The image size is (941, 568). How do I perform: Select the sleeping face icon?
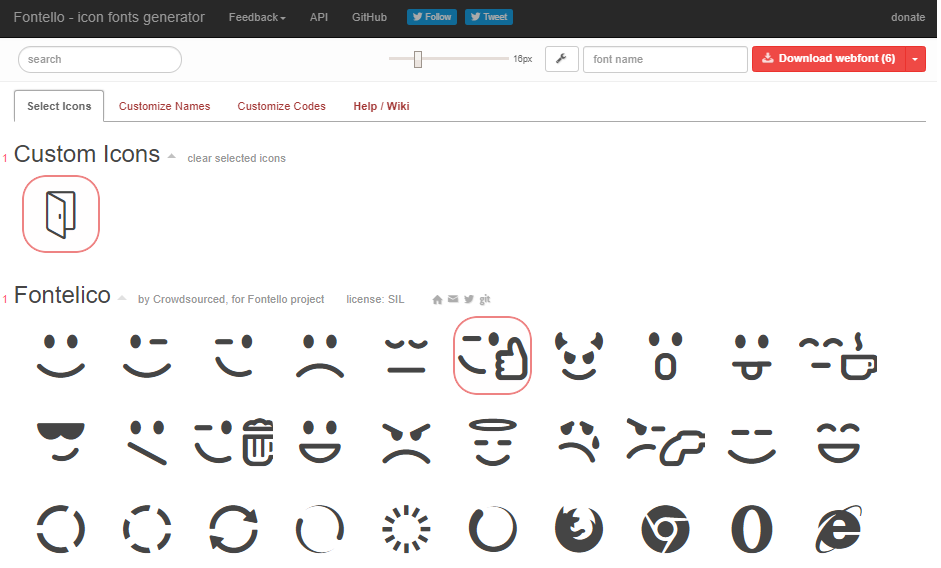tap(406, 356)
